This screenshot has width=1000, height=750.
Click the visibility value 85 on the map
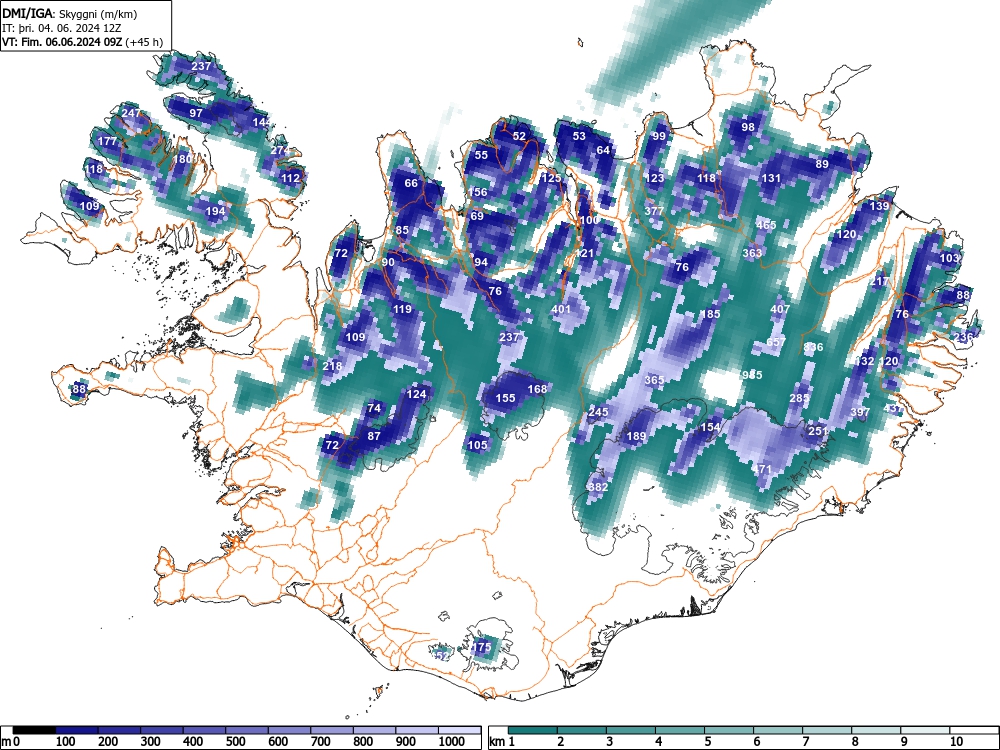pyautogui.click(x=402, y=230)
